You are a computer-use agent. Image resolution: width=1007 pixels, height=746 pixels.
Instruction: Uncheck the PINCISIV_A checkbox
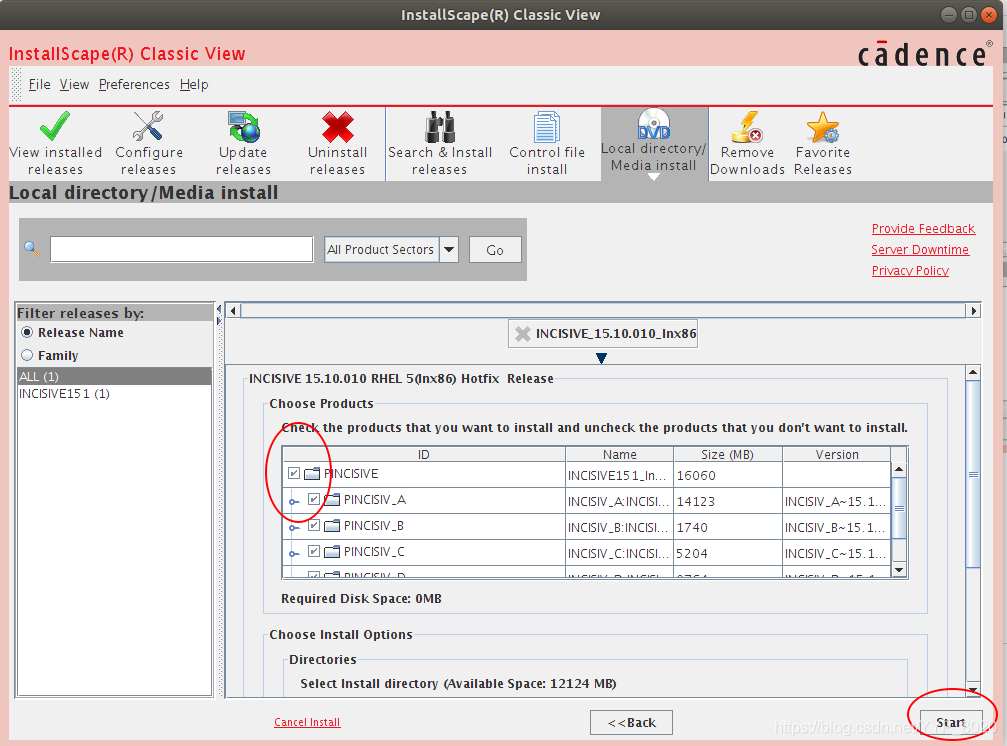(314, 499)
